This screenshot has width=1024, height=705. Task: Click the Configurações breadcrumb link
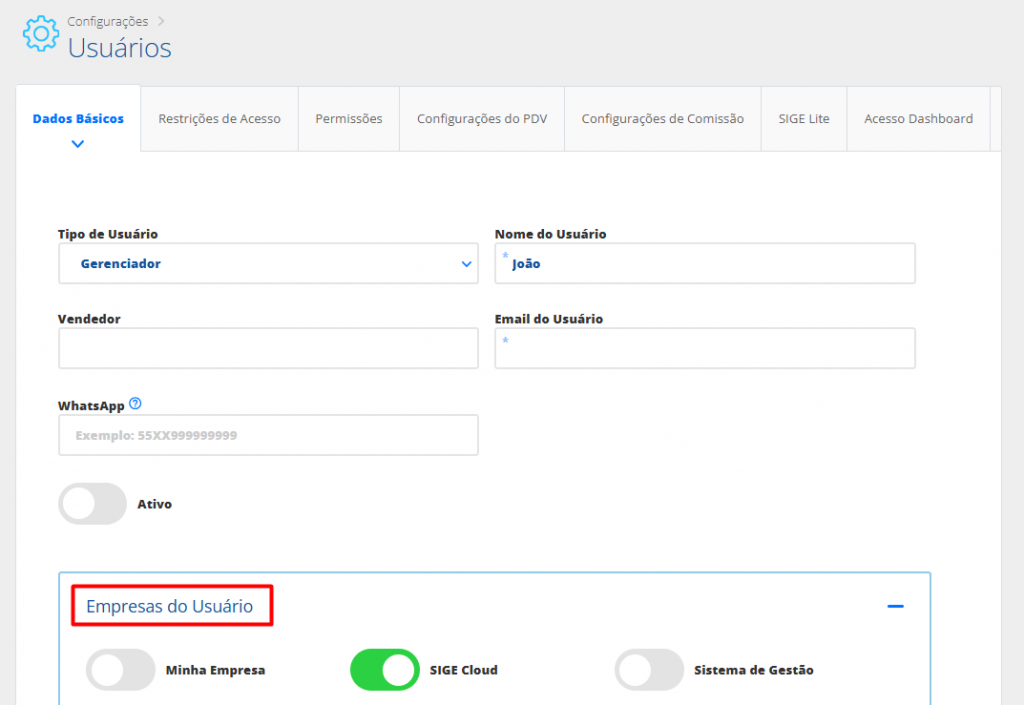pyautogui.click(x=108, y=21)
